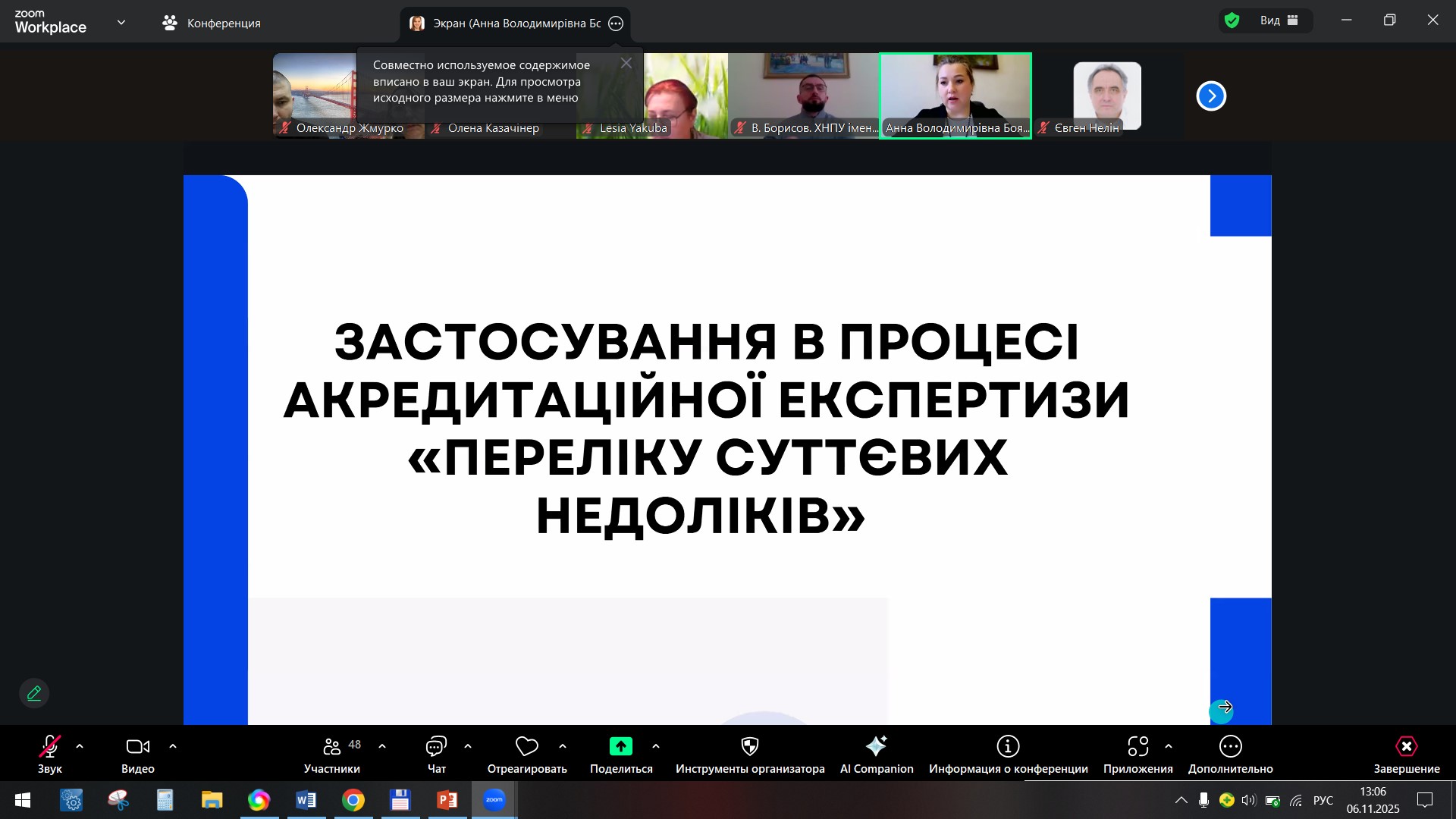The width and height of the screenshot is (1456, 819).
Task: Expand video options arrow next to Видео
Action: point(173,747)
